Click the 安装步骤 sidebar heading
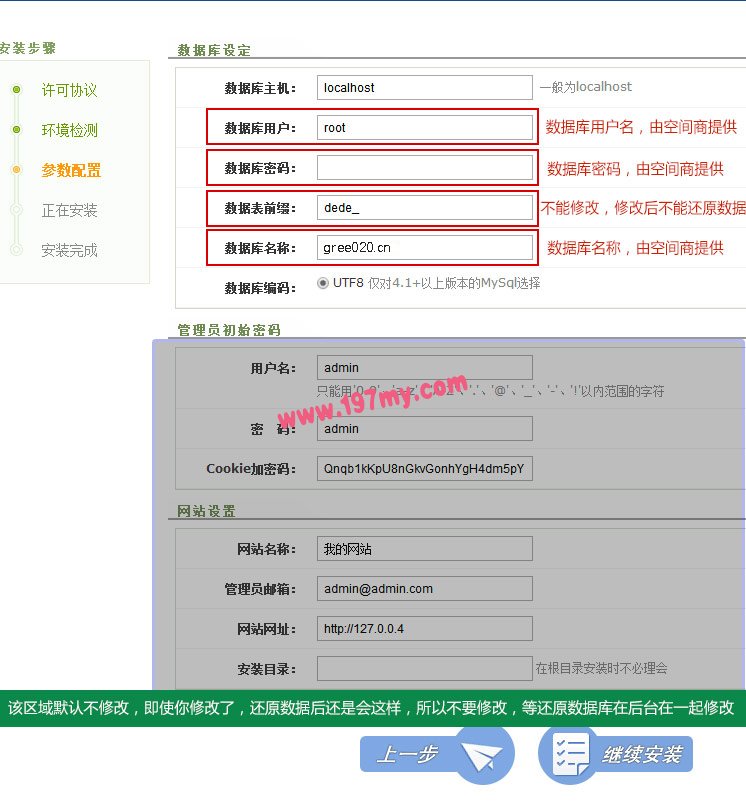This screenshot has height=802, width=746. pyautogui.click(x=28, y=48)
